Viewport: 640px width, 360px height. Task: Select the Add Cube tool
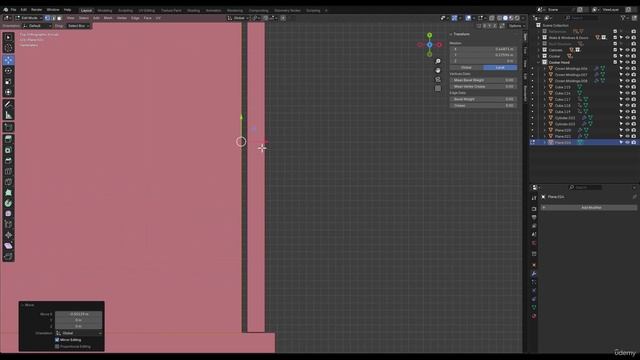pos(8,127)
